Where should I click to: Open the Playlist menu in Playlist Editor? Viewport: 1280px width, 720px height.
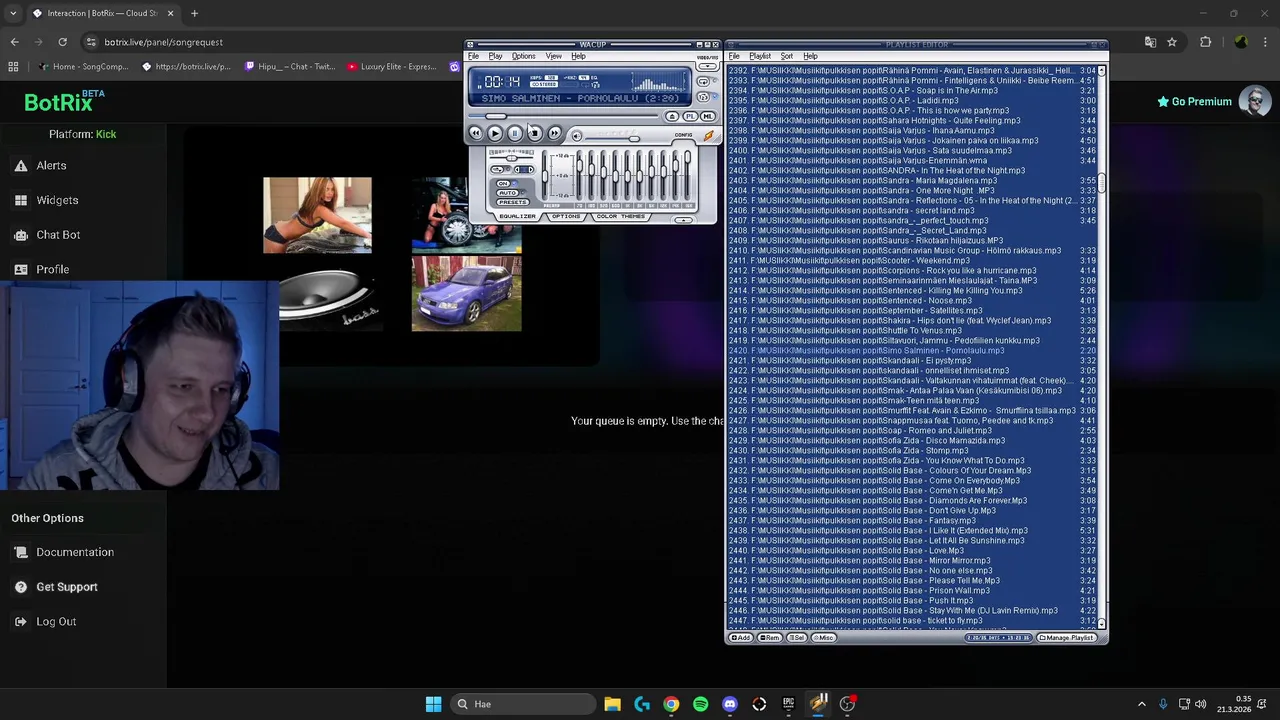pyautogui.click(x=760, y=56)
